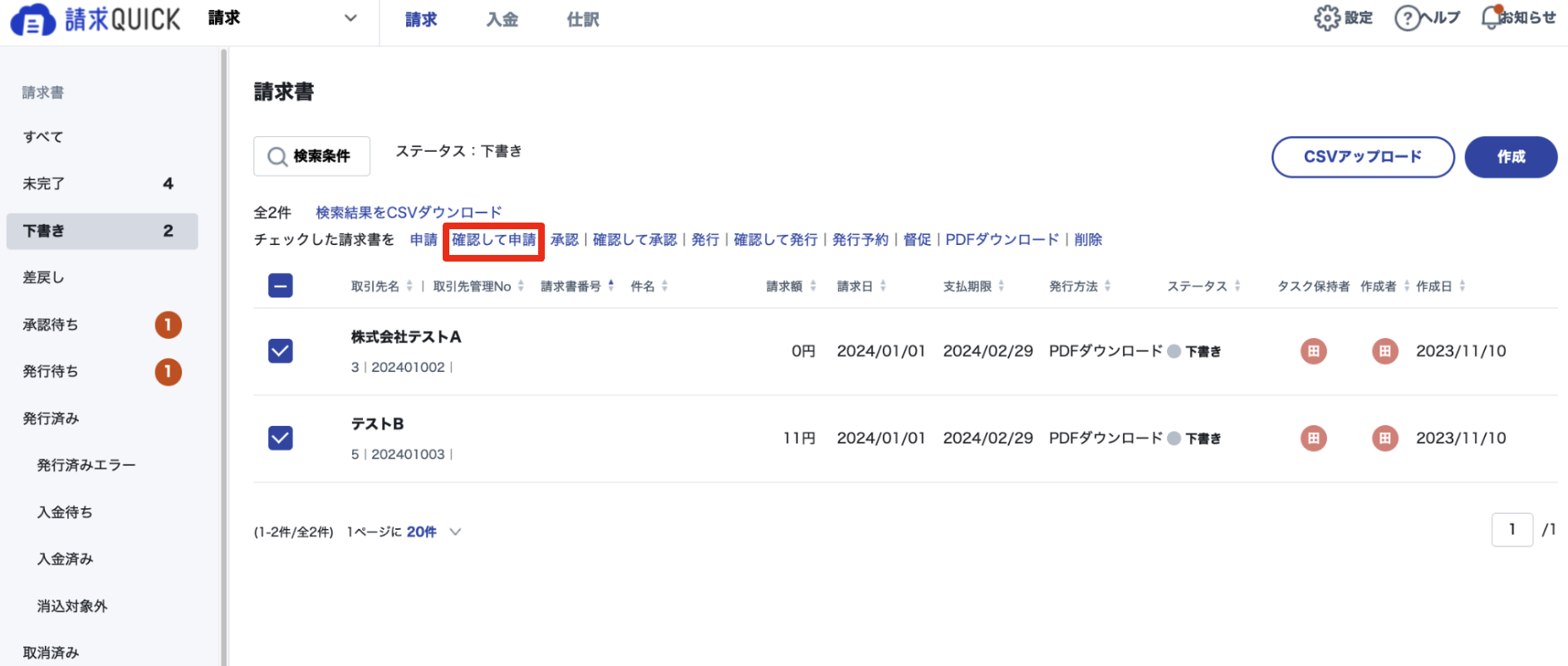Switch to the 入金 tab
Screen dimensions: 1568x666
click(x=502, y=19)
